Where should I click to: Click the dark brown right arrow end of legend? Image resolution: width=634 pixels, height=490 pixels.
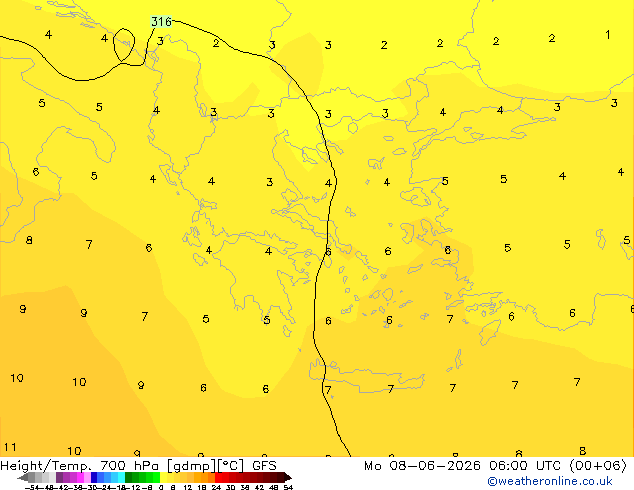[x=288, y=477]
